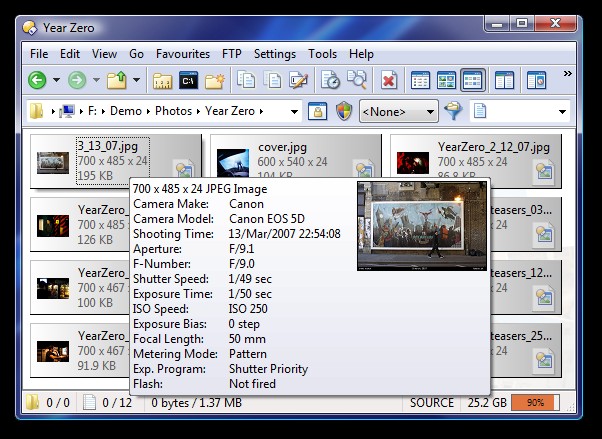Click image file icon on YearZero_2_12_07.jpg tile
The width and height of the screenshot is (602, 439).
544,171
